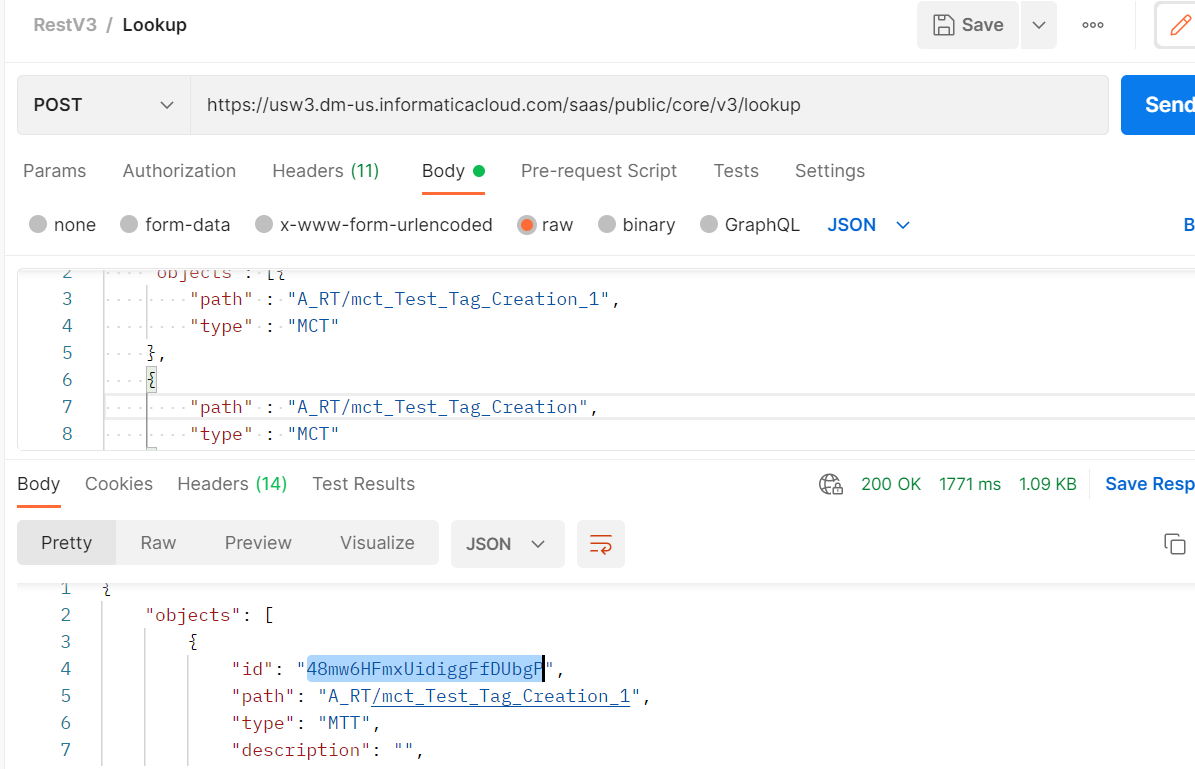The width and height of the screenshot is (1195, 769).
Task: Click the opening brace on request line 6
Action: click(x=152, y=380)
